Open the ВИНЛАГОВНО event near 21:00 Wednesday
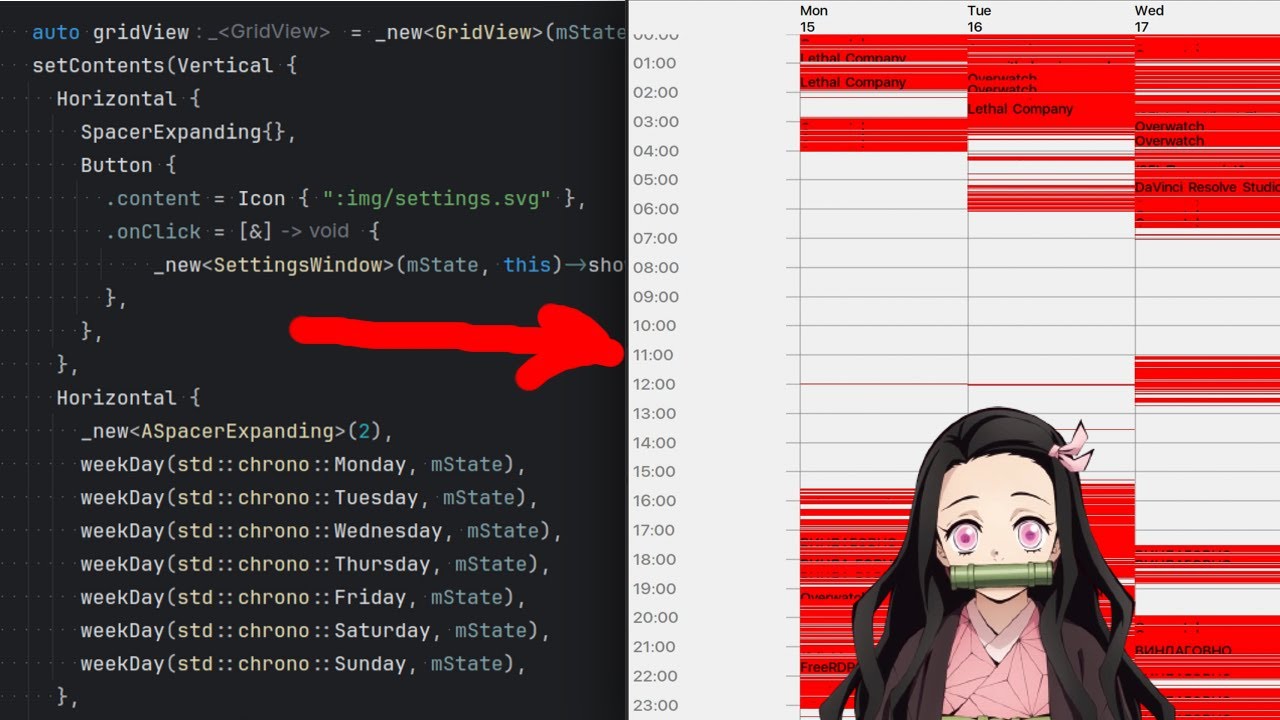Image resolution: width=1280 pixels, height=720 pixels. click(1183, 650)
